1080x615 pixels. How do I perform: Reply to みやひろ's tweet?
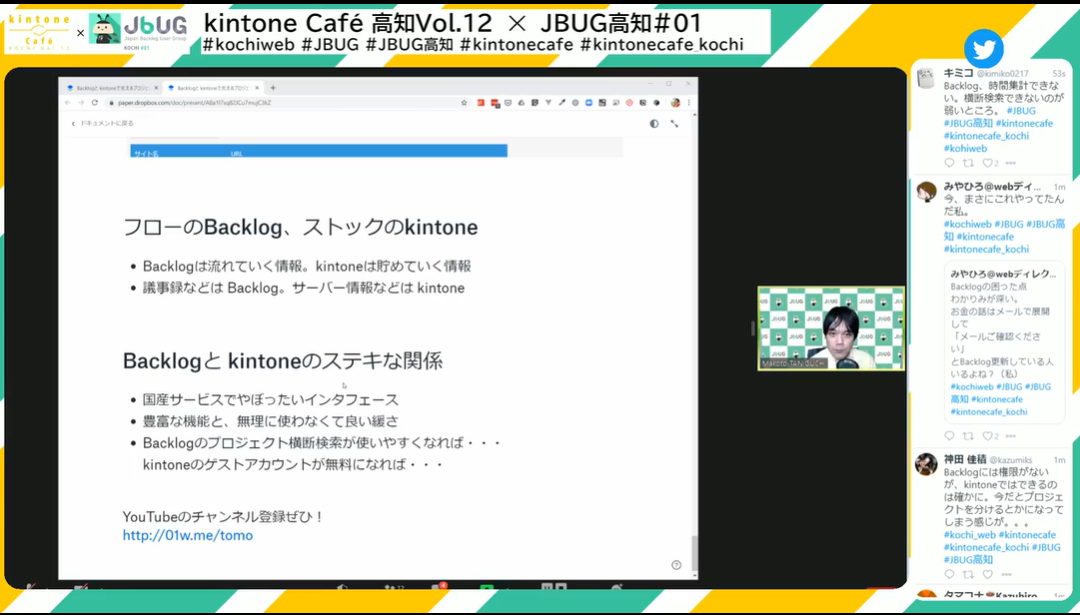click(x=949, y=436)
